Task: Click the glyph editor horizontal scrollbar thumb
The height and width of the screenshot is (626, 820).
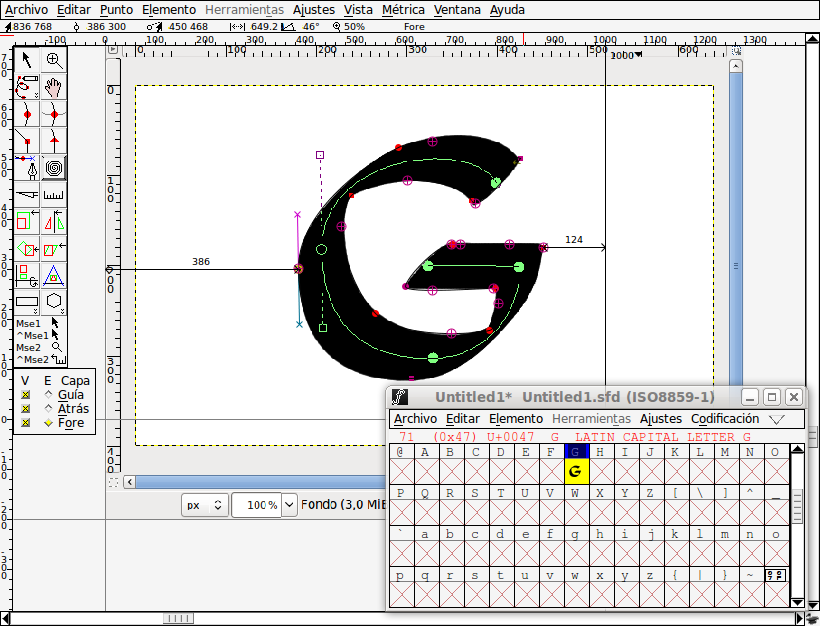Action: click(178, 619)
